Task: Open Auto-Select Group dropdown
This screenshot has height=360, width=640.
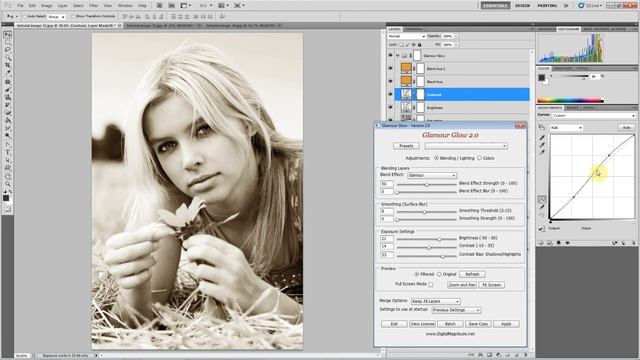Action: 56,17
